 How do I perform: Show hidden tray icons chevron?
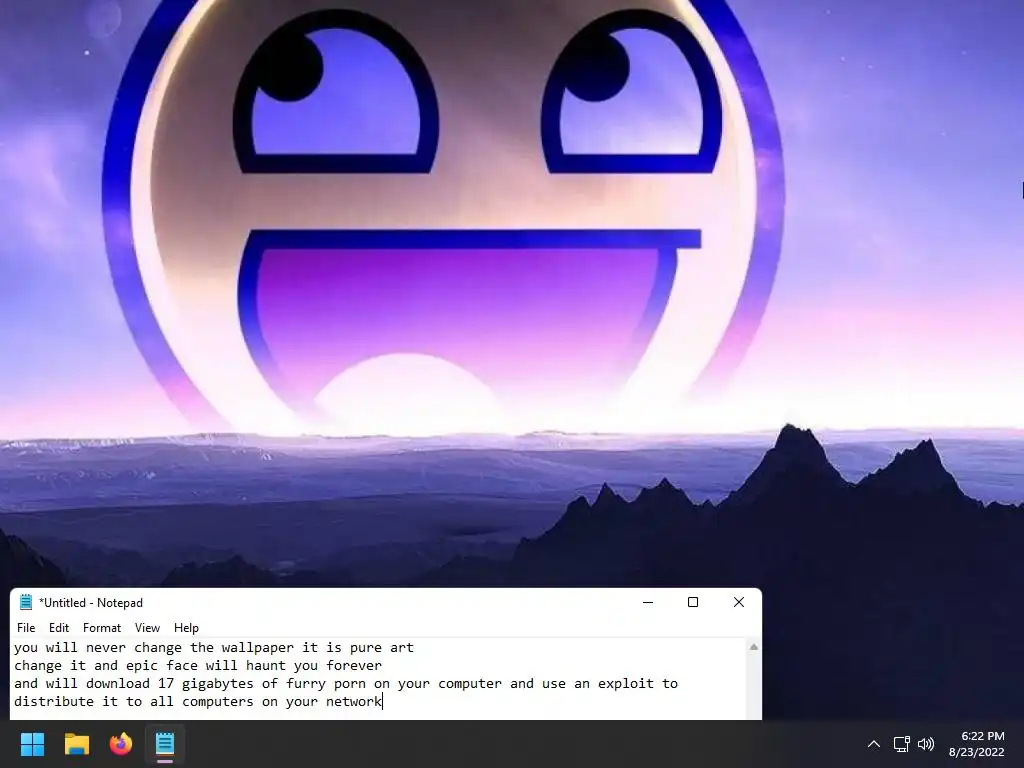click(x=873, y=744)
